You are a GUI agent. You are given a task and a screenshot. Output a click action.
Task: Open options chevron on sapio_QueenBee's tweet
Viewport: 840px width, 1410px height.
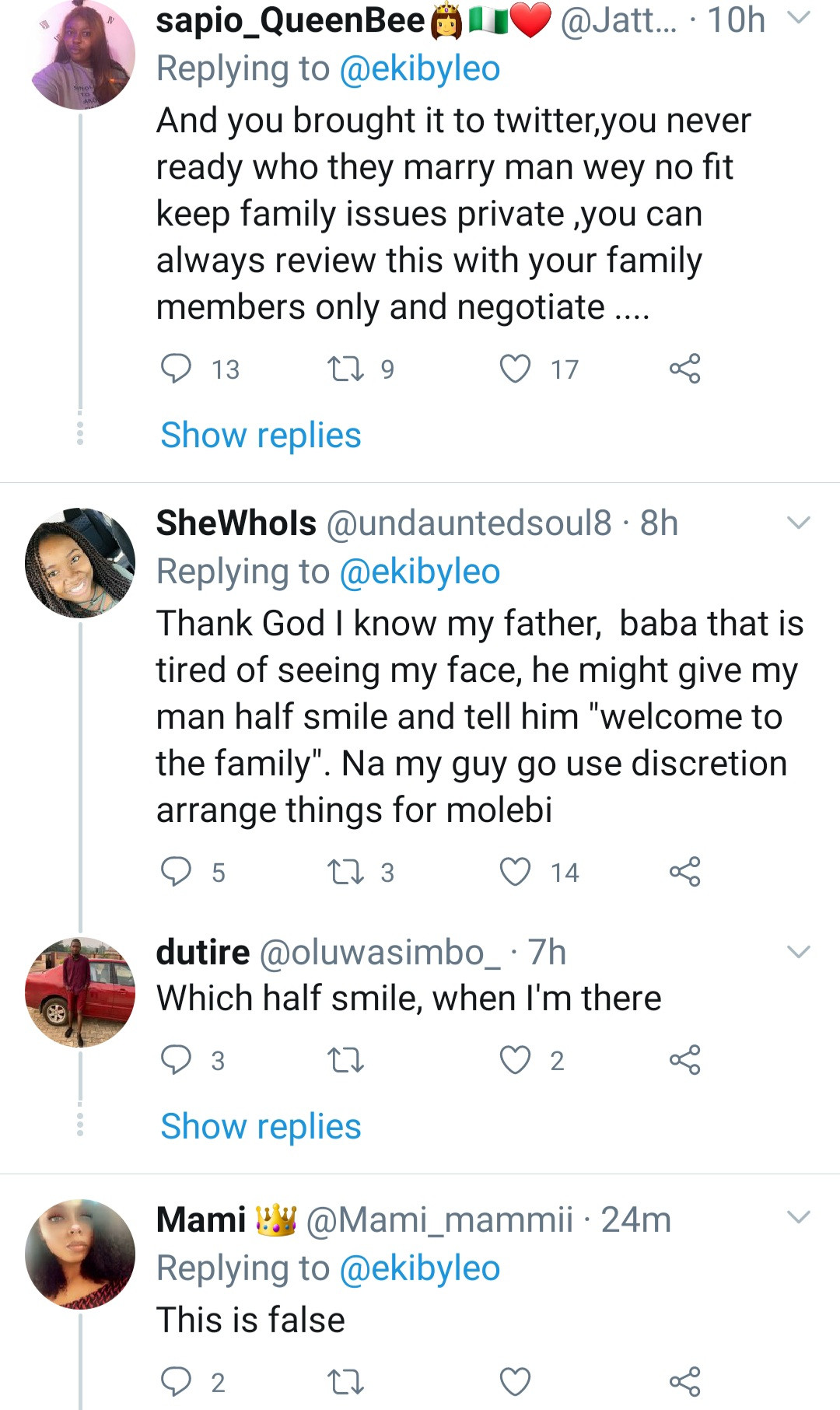(799, 19)
